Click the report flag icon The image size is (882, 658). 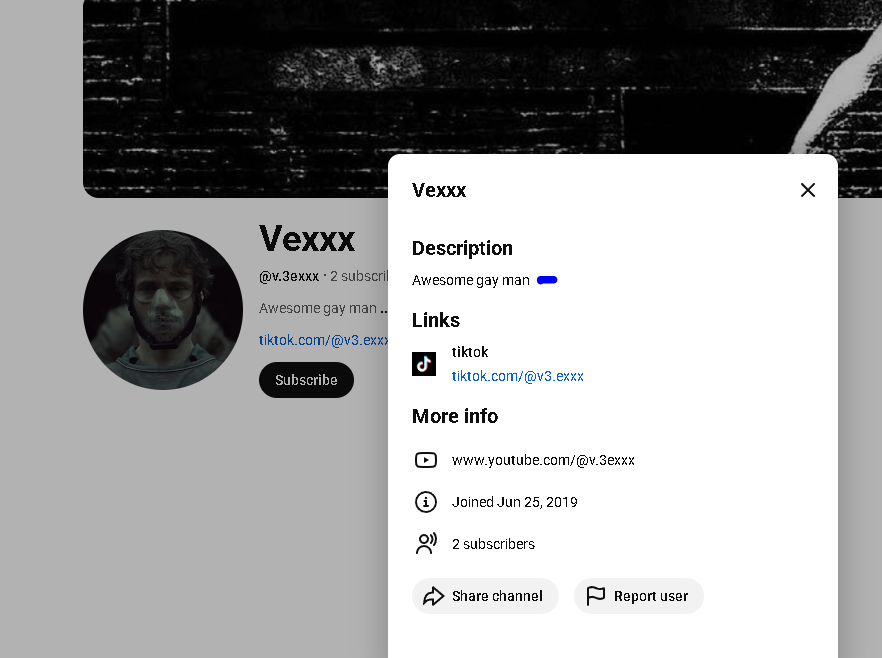click(595, 596)
